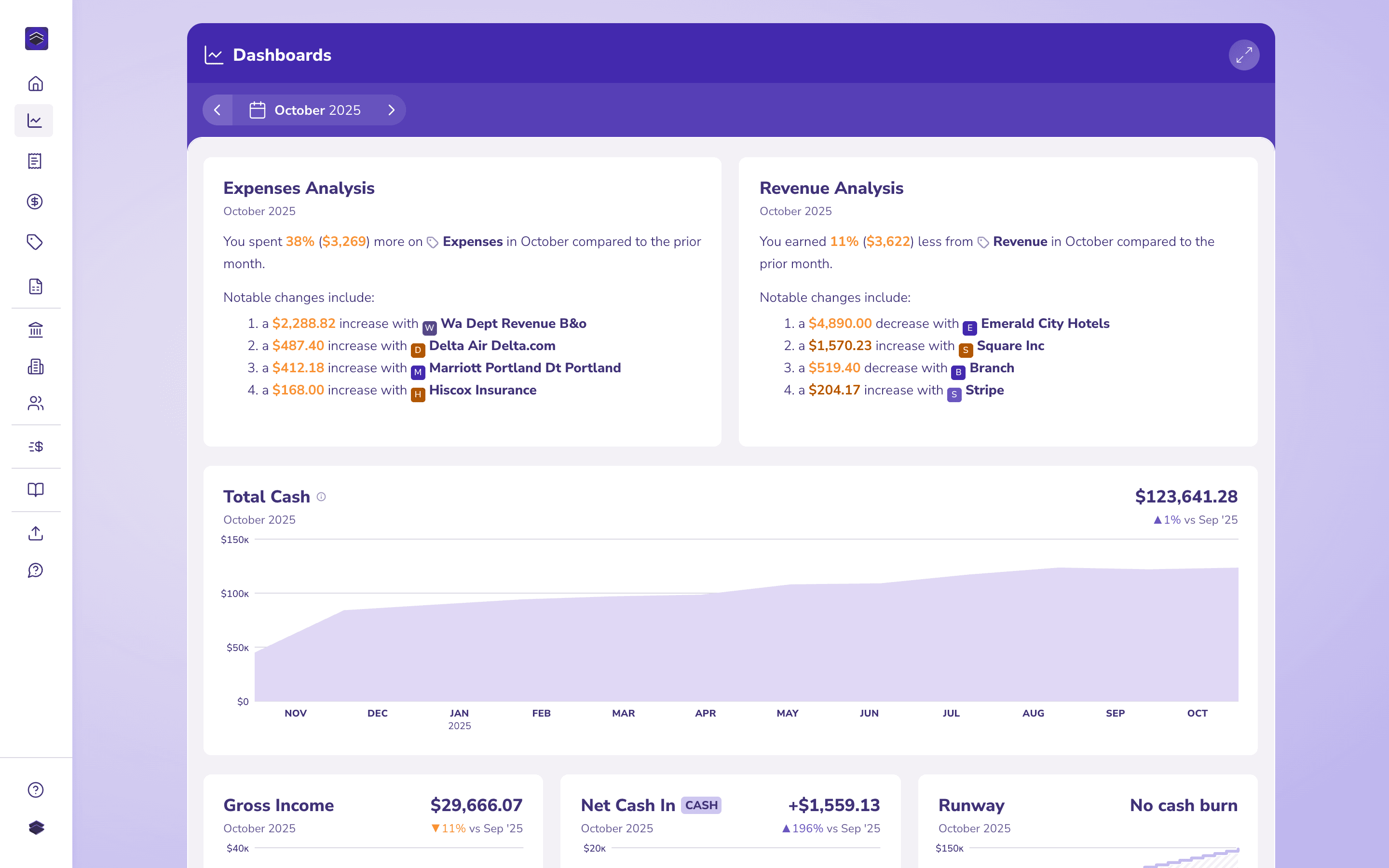Click the Revenue Analysis heading
The height and width of the screenshot is (868, 1389).
pos(831,188)
